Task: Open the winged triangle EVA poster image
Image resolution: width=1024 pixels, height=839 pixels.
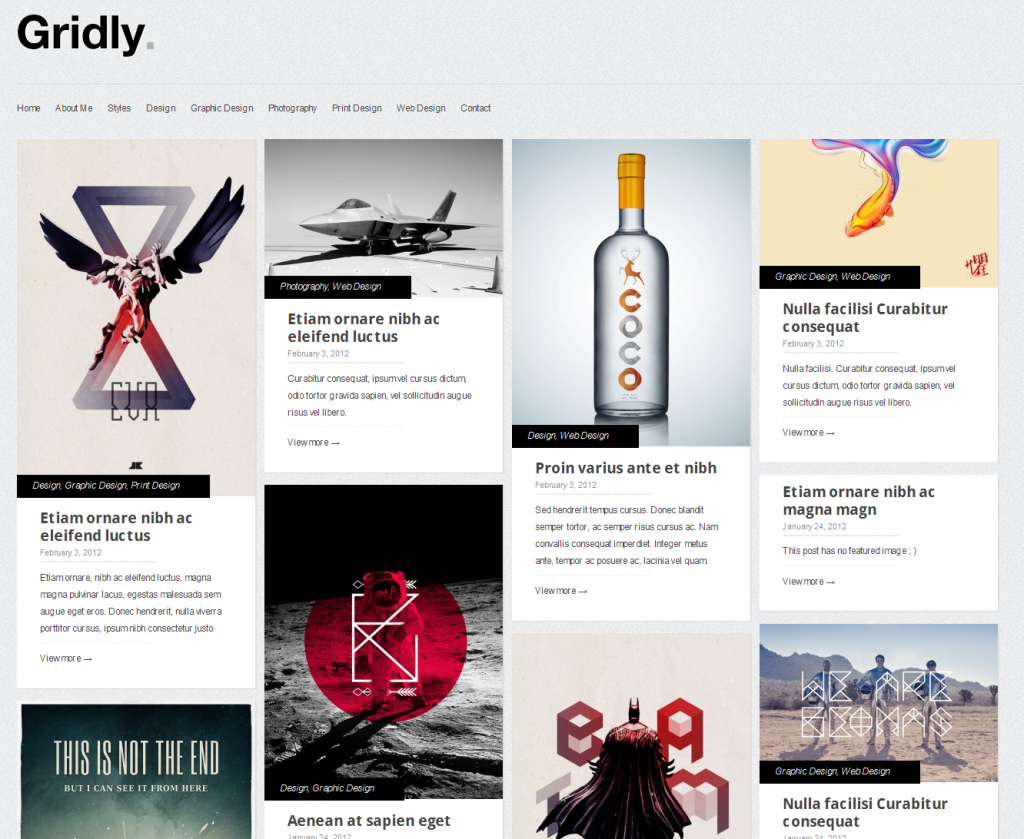Action: tap(136, 317)
